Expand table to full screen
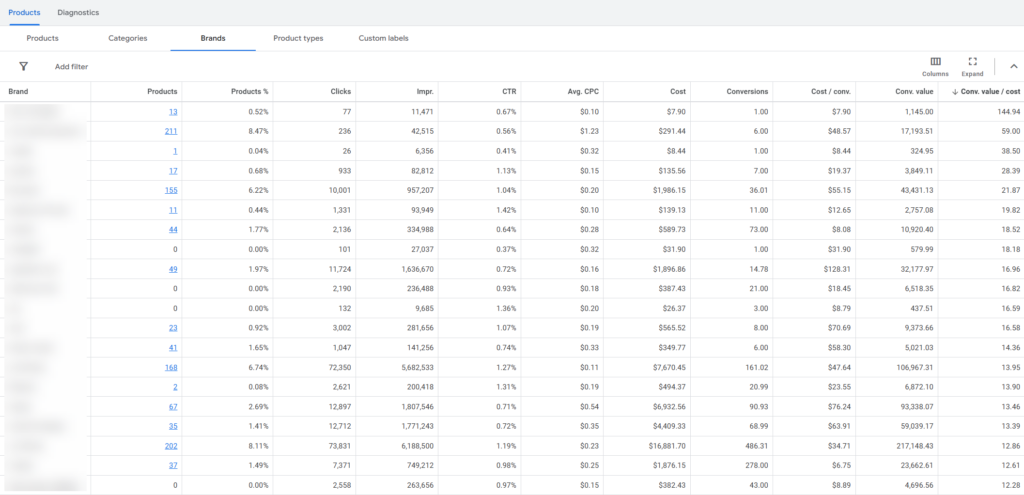 (972, 66)
